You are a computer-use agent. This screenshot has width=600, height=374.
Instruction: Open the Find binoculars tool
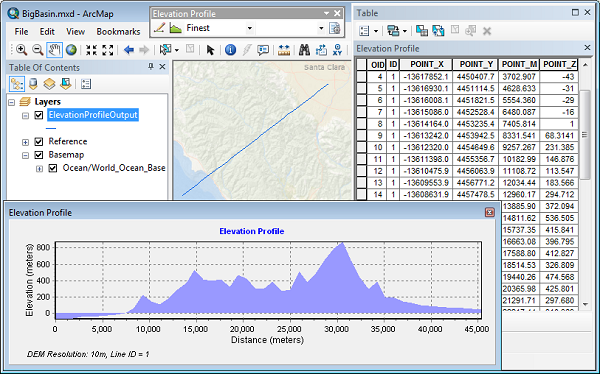(x=304, y=50)
